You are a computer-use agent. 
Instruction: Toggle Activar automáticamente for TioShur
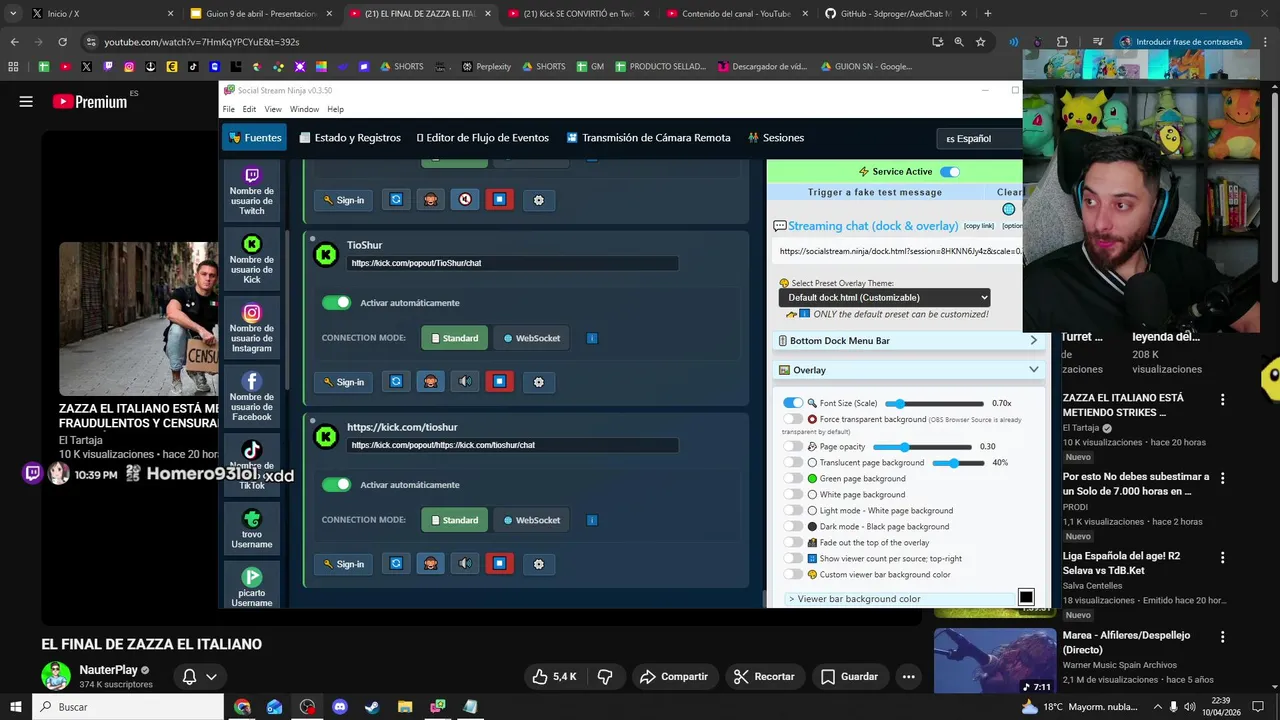(337, 302)
